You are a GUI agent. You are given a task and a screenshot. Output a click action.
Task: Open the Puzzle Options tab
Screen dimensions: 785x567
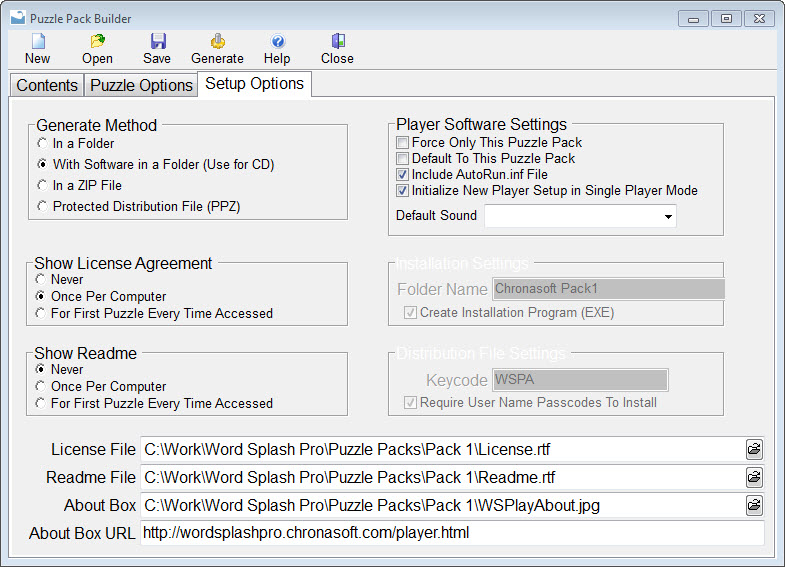141,85
